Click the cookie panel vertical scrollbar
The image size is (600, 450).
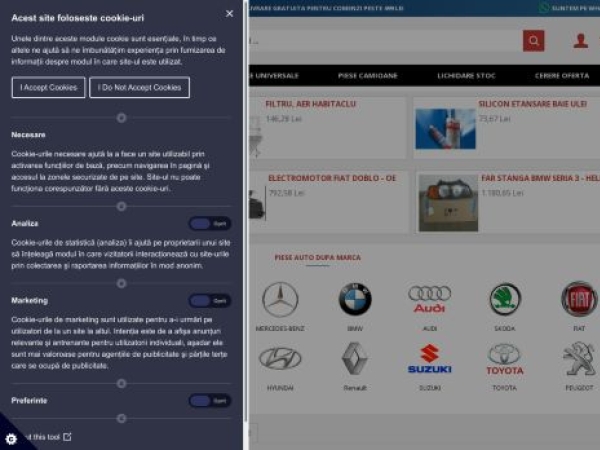click(245, 210)
